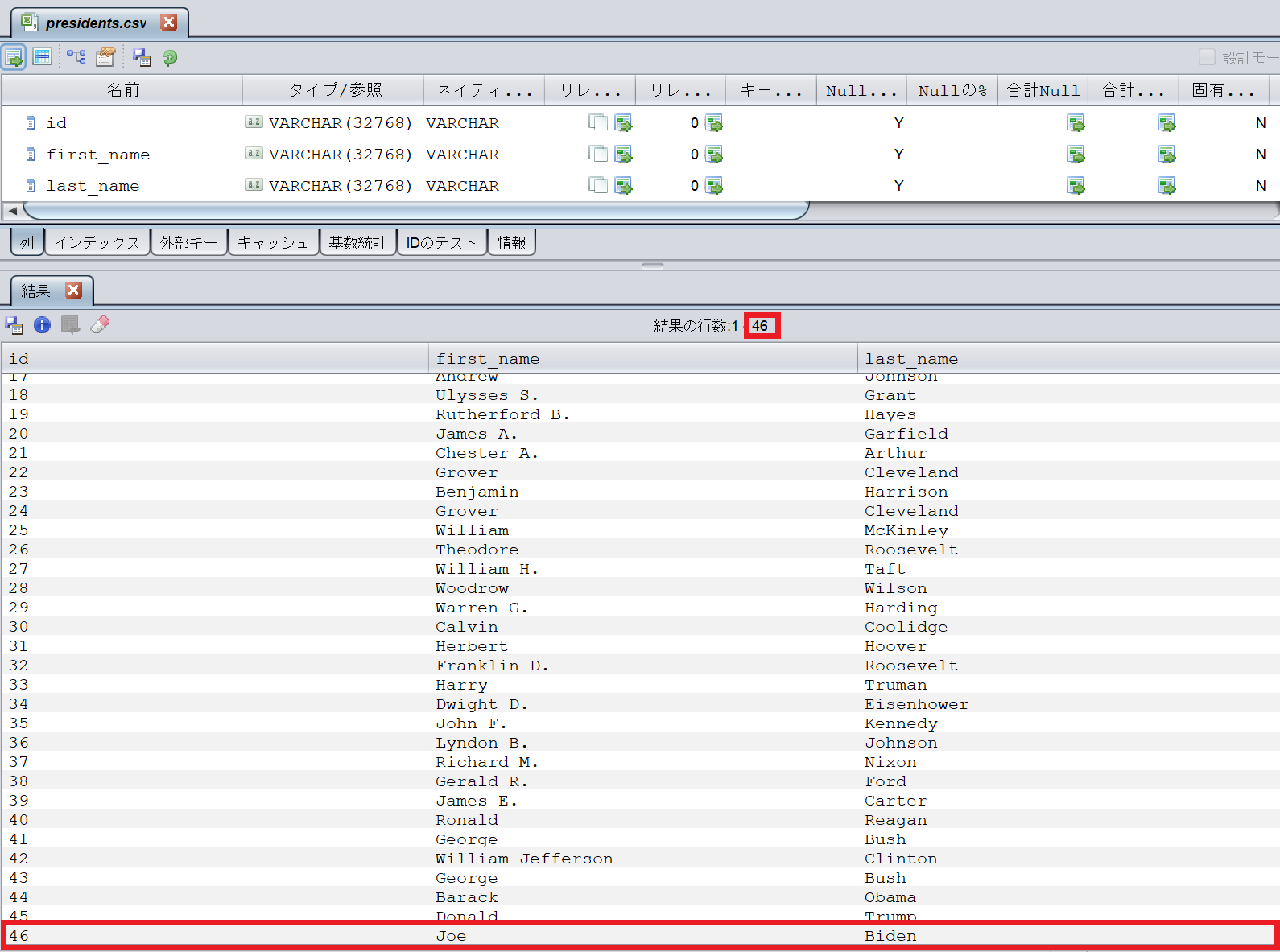Click the 名前 column header
This screenshot has width=1280, height=952.
coord(122,90)
